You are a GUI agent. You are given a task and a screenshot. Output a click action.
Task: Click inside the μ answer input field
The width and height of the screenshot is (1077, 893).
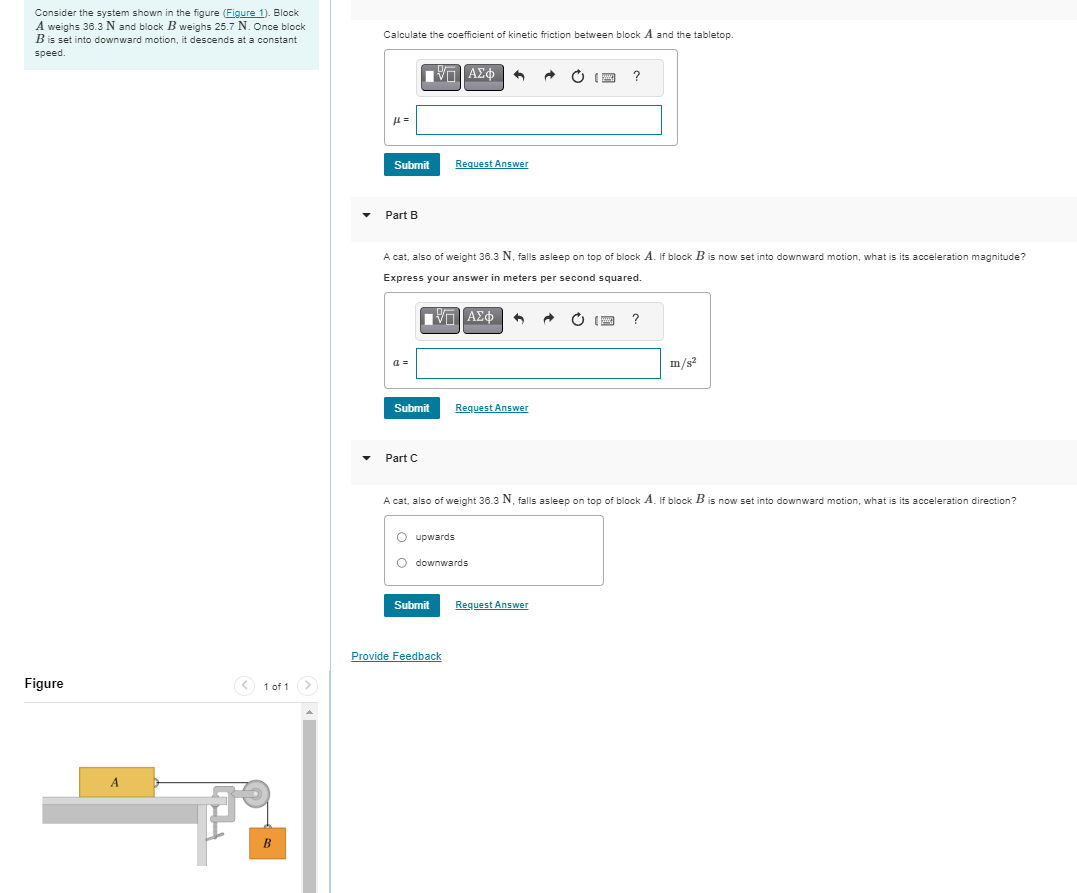pos(538,119)
